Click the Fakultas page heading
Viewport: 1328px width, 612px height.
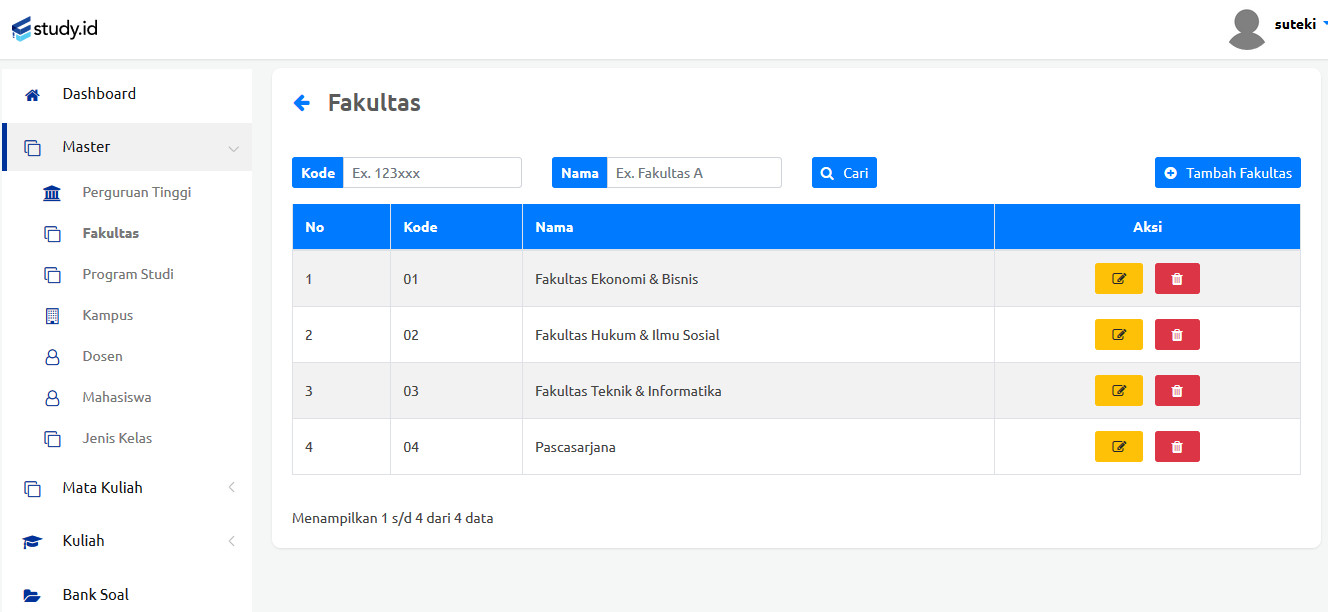point(374,103)
